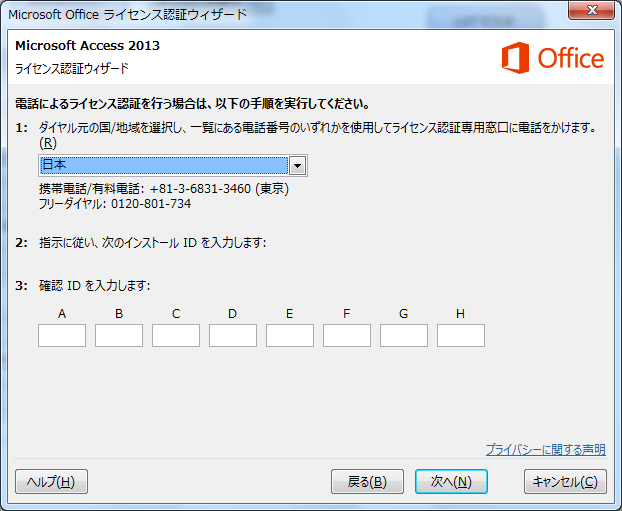Screen dimensions: 622x511
Task: Select confirmation ID field E
Action: (290, 336)
